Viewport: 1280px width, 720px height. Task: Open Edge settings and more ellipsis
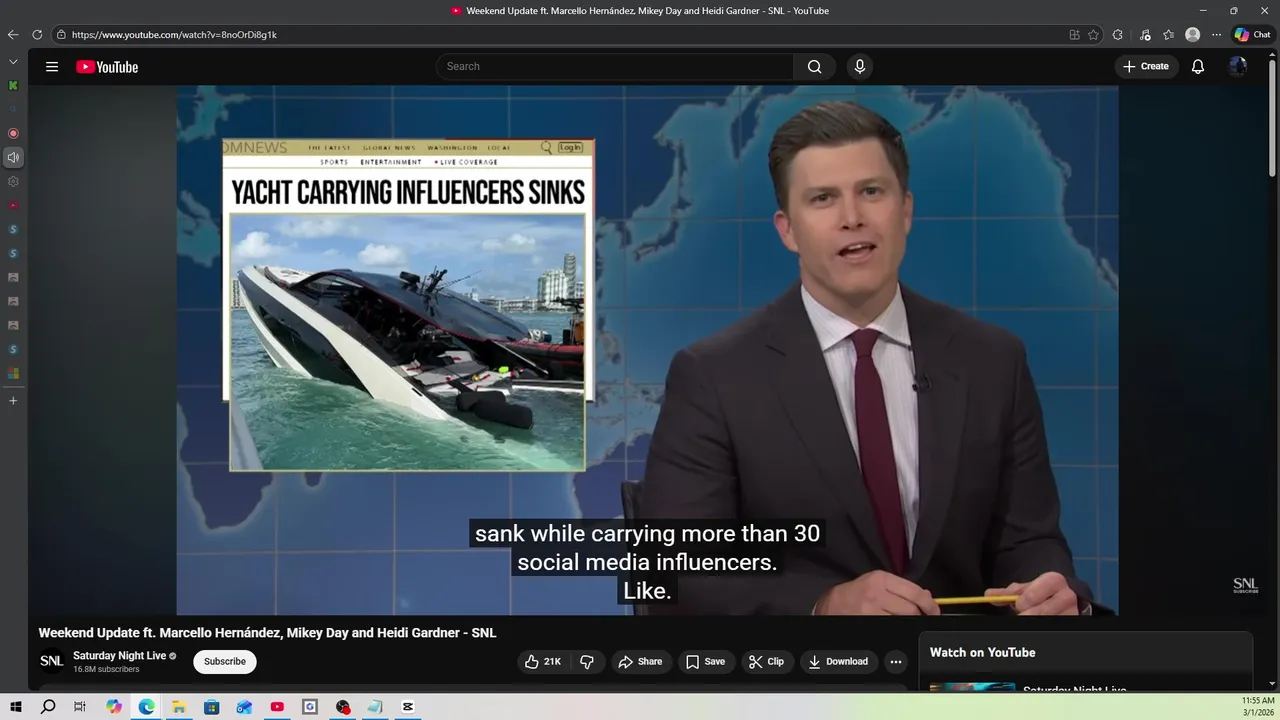(x=1216, y=34)
